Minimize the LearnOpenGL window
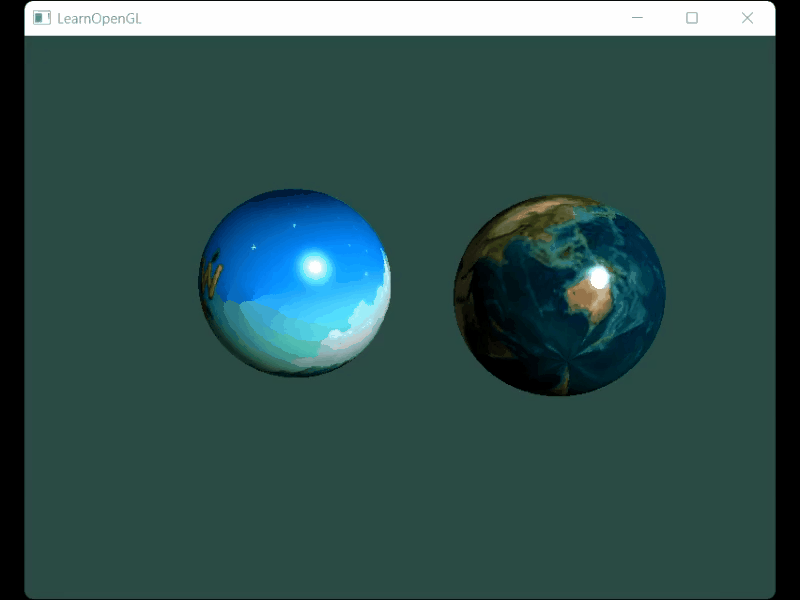The image size is (800, 600). coord(637,18)
